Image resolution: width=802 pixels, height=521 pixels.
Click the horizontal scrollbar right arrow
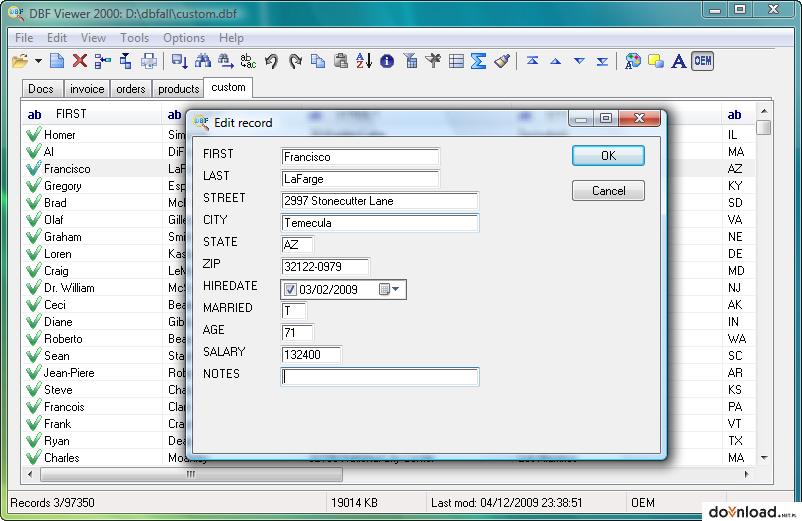pos(746,474)
